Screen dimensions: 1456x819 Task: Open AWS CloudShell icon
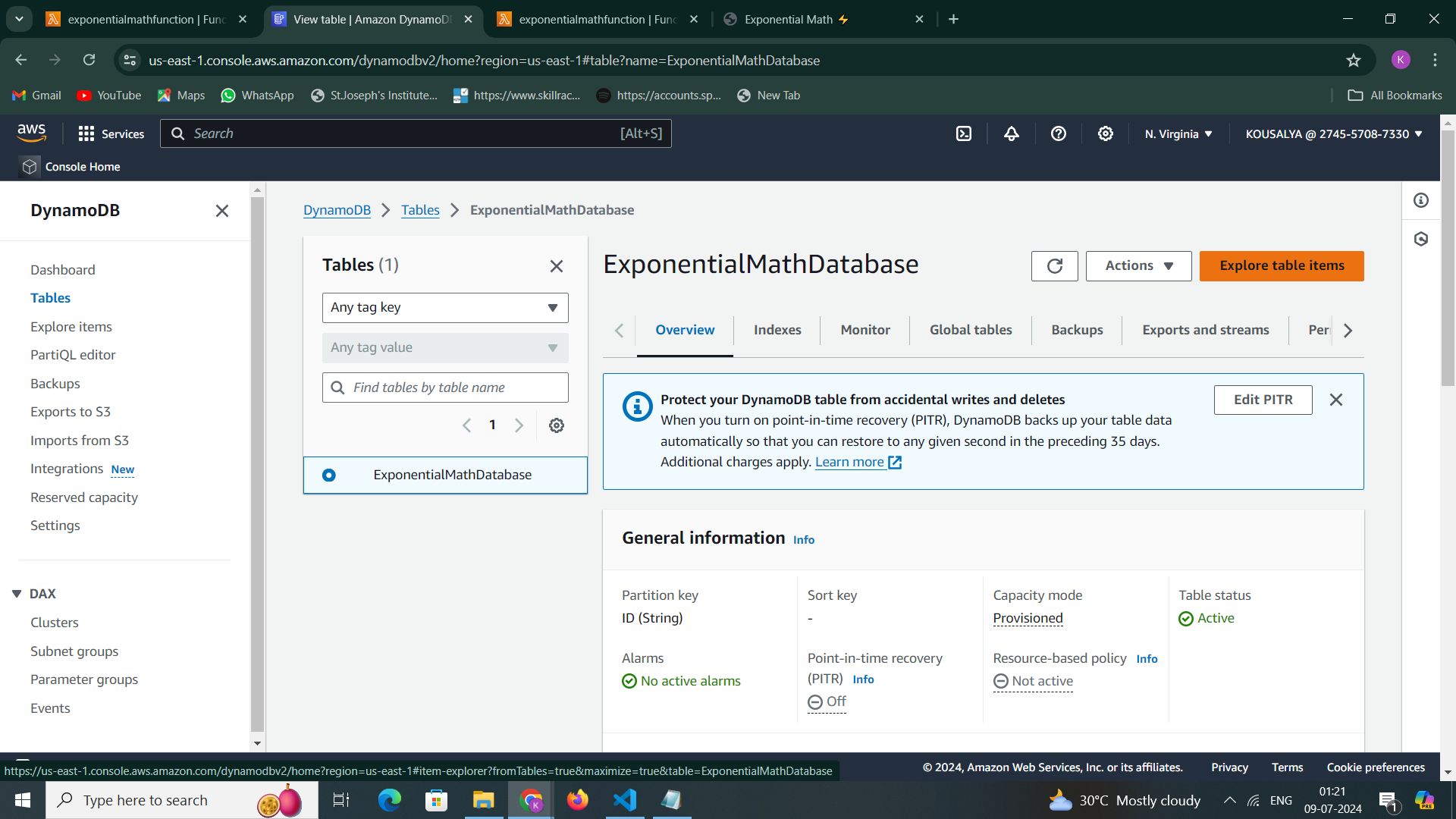pos(964,134)
